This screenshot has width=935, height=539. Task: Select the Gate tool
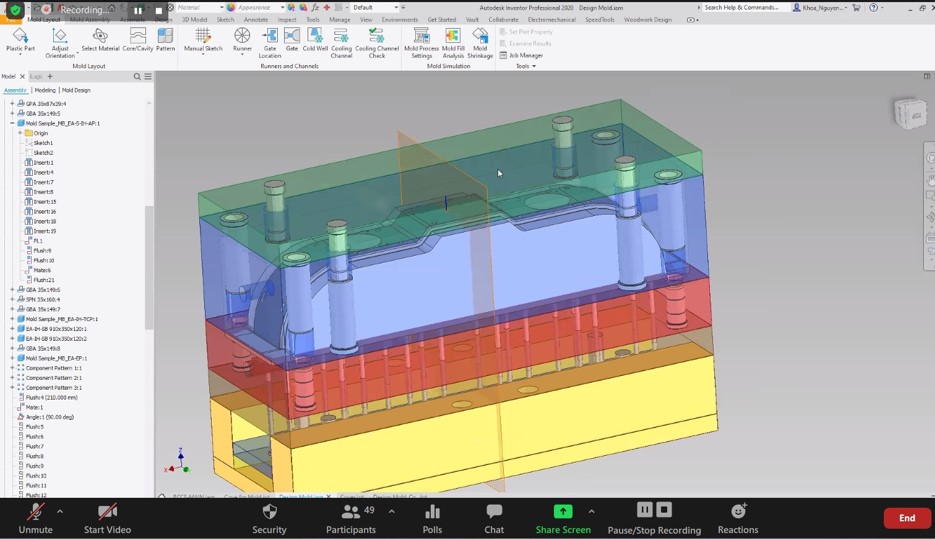tap(292, 40)
